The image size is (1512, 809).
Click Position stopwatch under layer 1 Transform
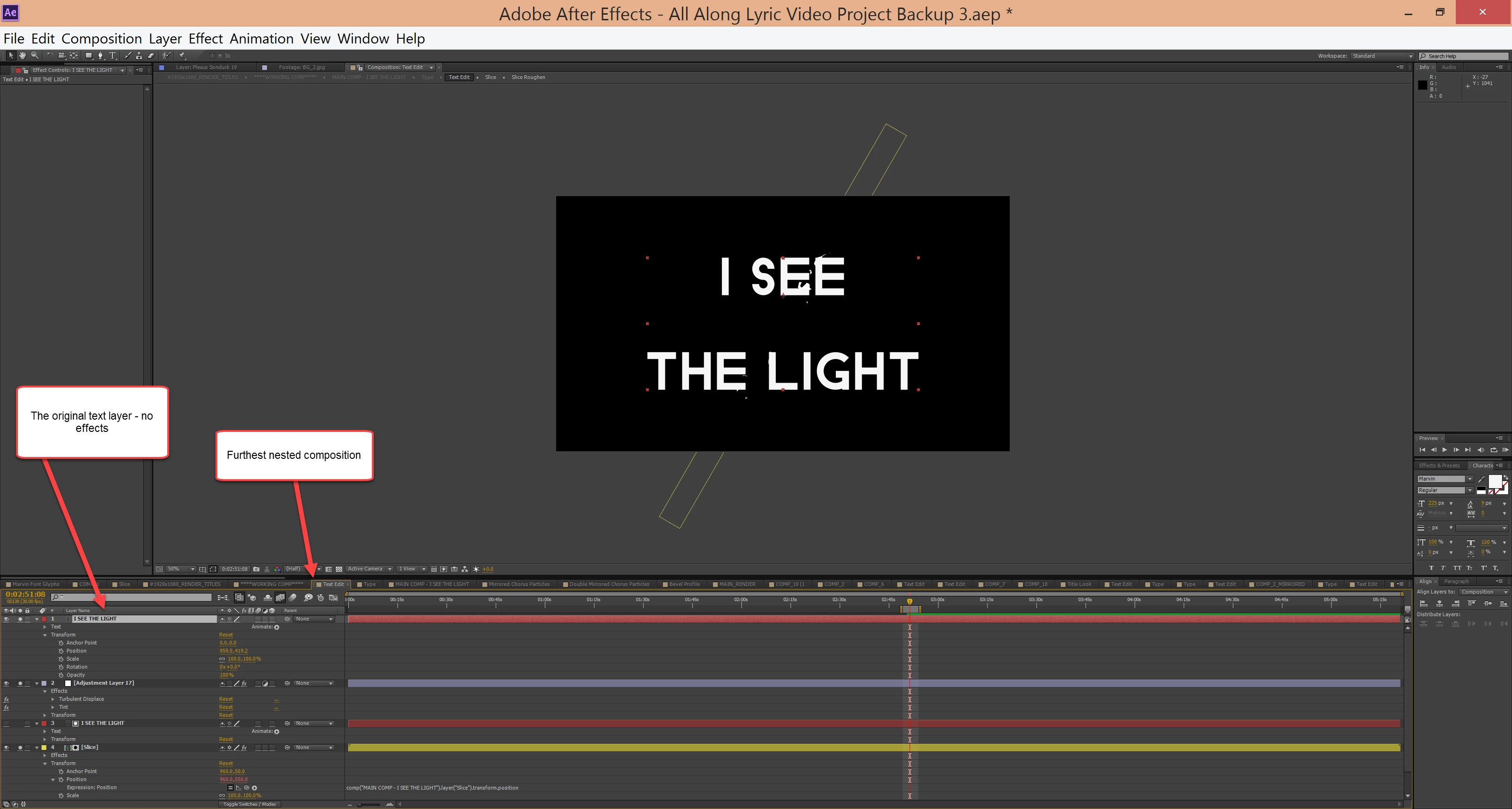tap(61, 651)
